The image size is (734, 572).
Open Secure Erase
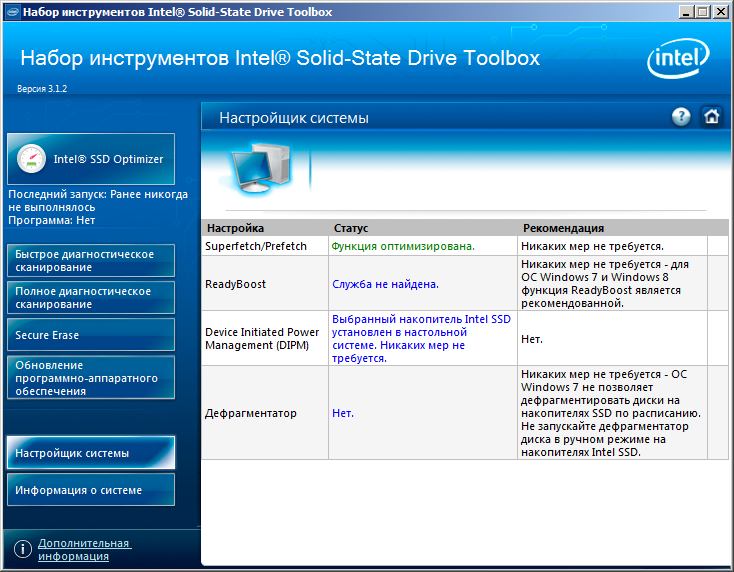91,335
